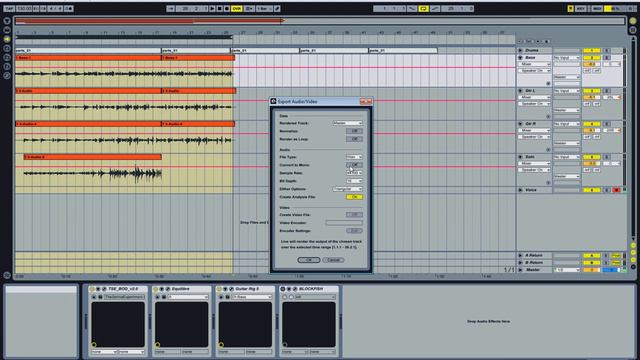Image resolution: width=640 pixels, height=360 pixels.
Task: Click the transport Stop button
Action: point(220,9)
